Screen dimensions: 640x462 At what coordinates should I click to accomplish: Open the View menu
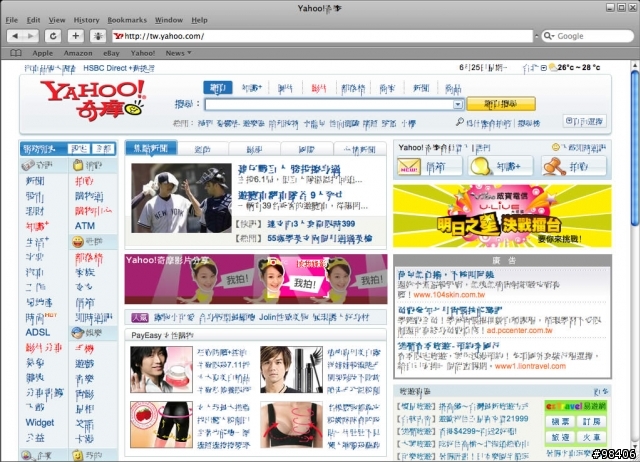coord(57,20)
